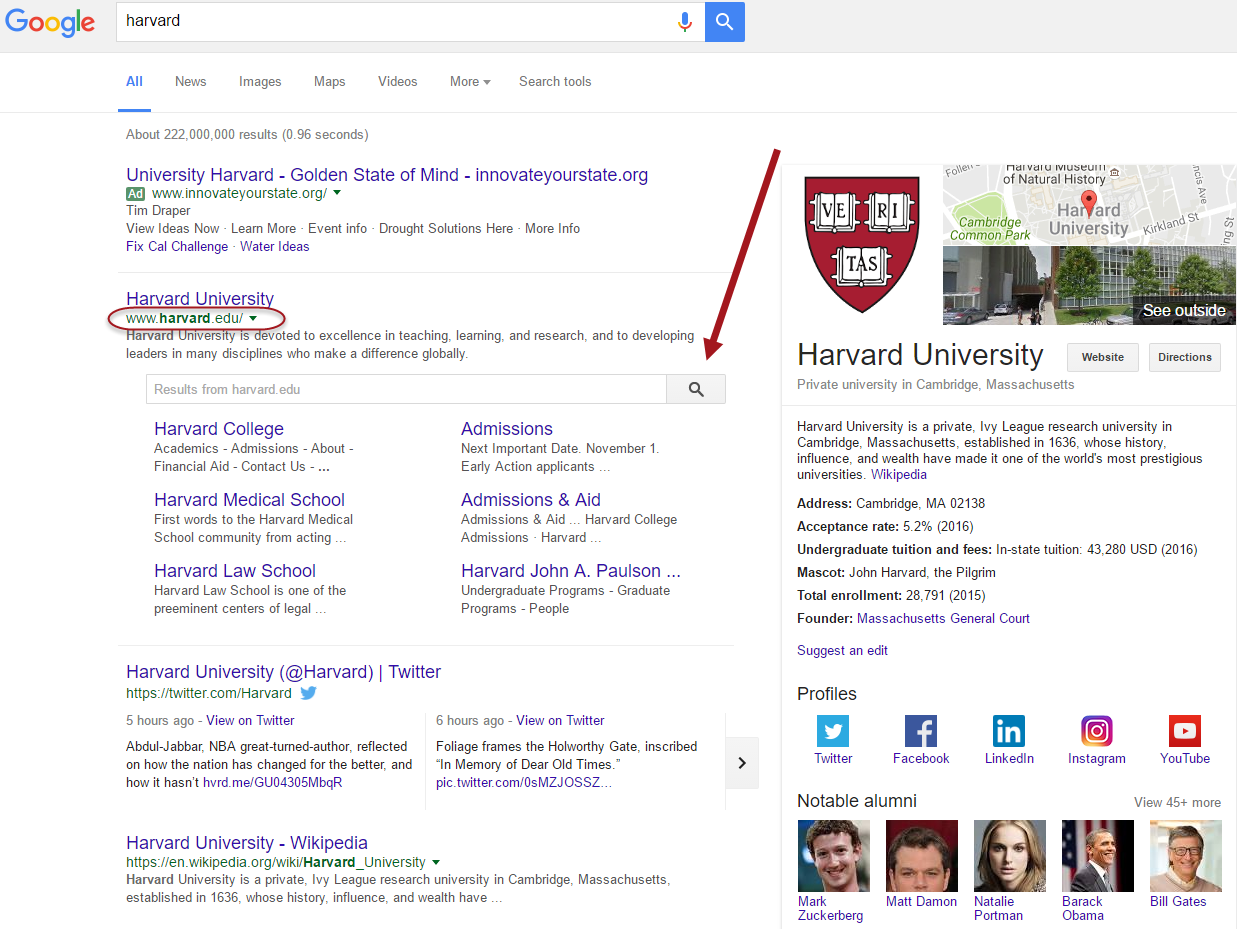The height and width of the screenshot is (929, 1237).
Task: Open Harvard's YouTube profile icon
Action: click(1184, 731)
